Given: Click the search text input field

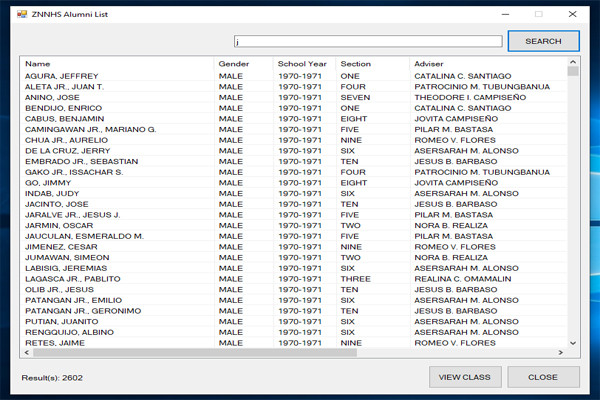Looking at the screenshot, I should click(368, 41).
